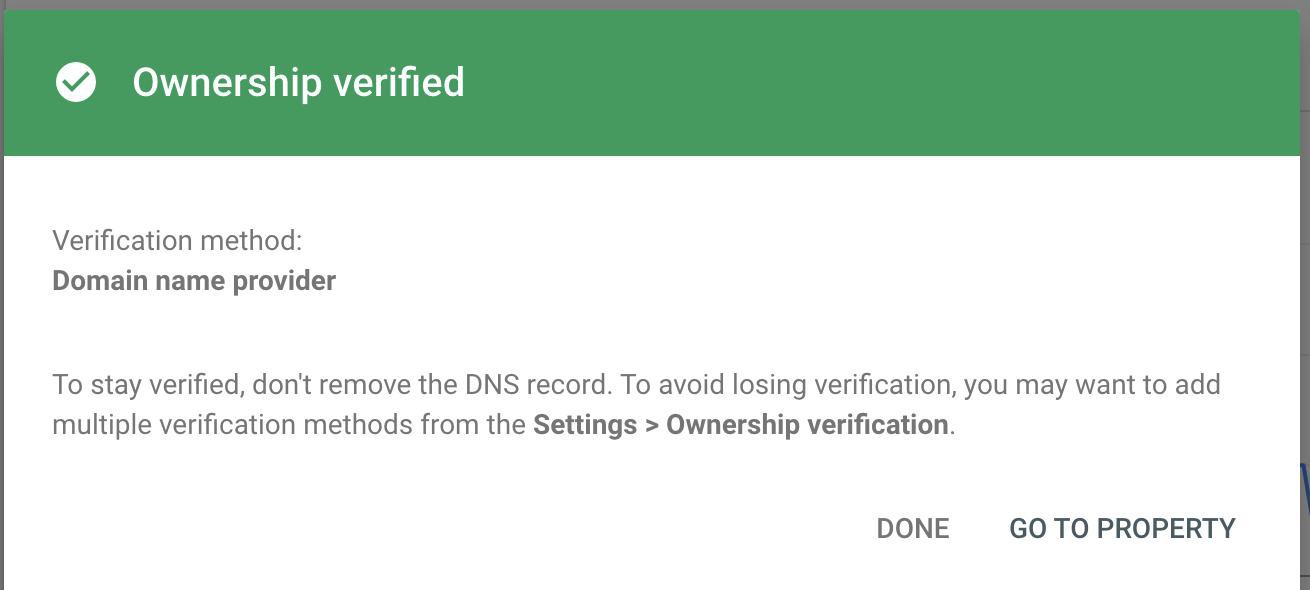
Task: Click the word "provider" under Verification method
Action: (x=284, y=281)
